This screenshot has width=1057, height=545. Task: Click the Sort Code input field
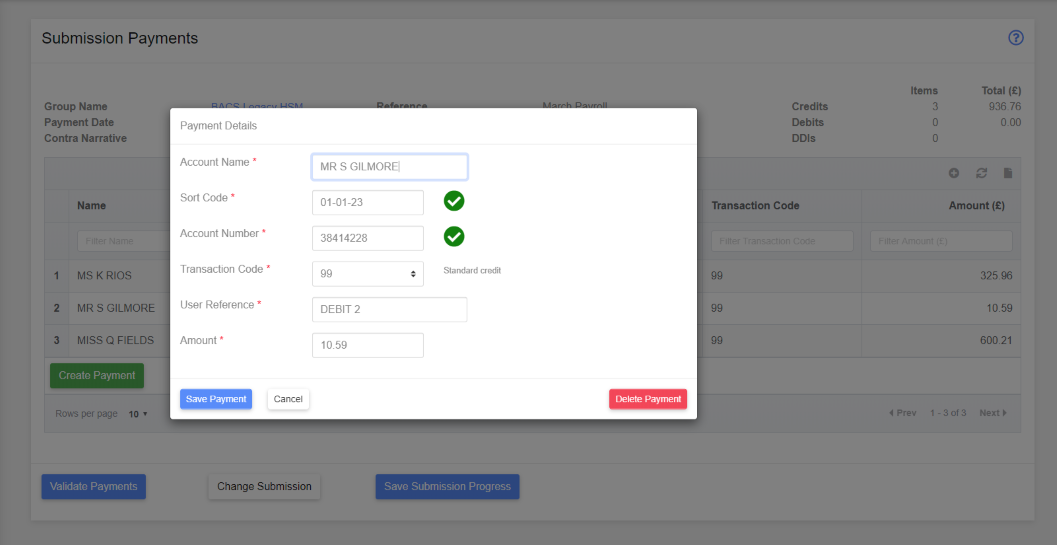pos(368,202)
